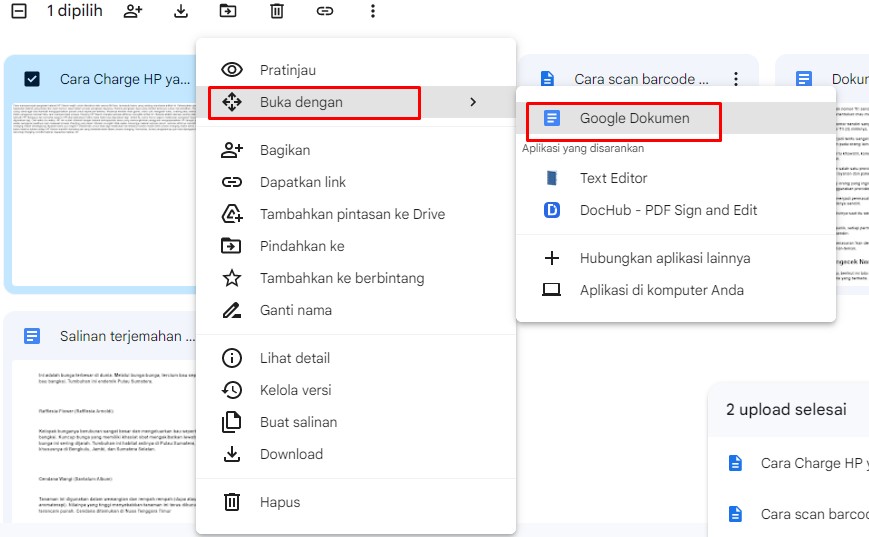869x537 pixels.
Task: Click the laptop icon in the submenu
Action: click(551, 290)
